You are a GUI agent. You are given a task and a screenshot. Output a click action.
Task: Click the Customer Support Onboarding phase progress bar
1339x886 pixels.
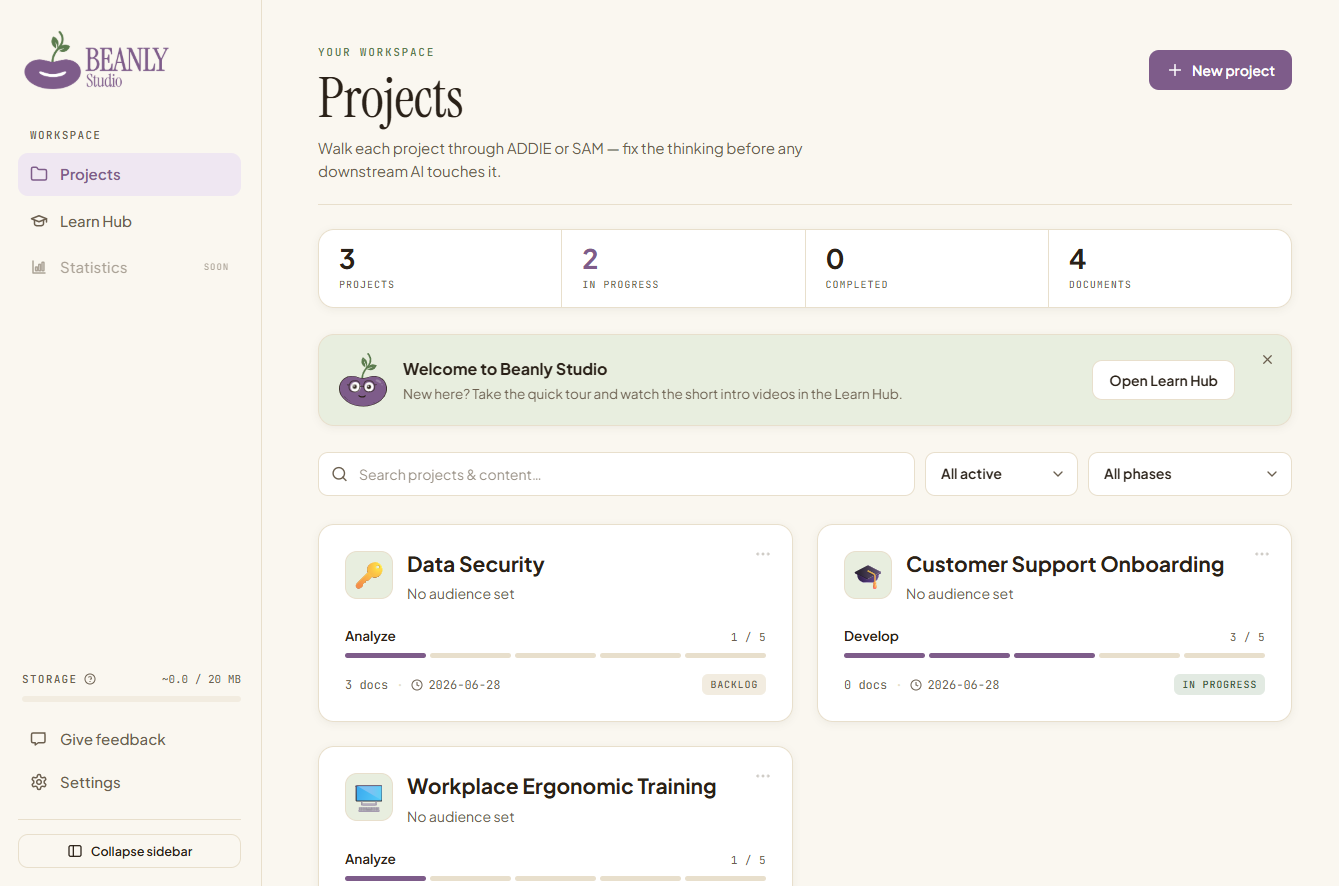click(x=1054, y=655)
